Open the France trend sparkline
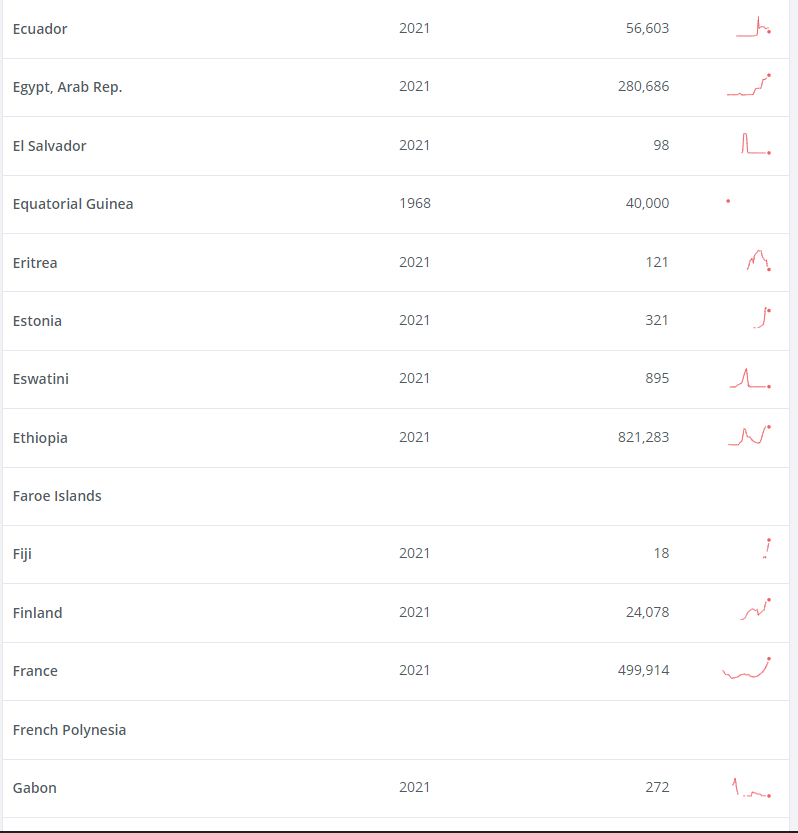The width and height of the screenshot is (798, 833). tap(746, 669)
